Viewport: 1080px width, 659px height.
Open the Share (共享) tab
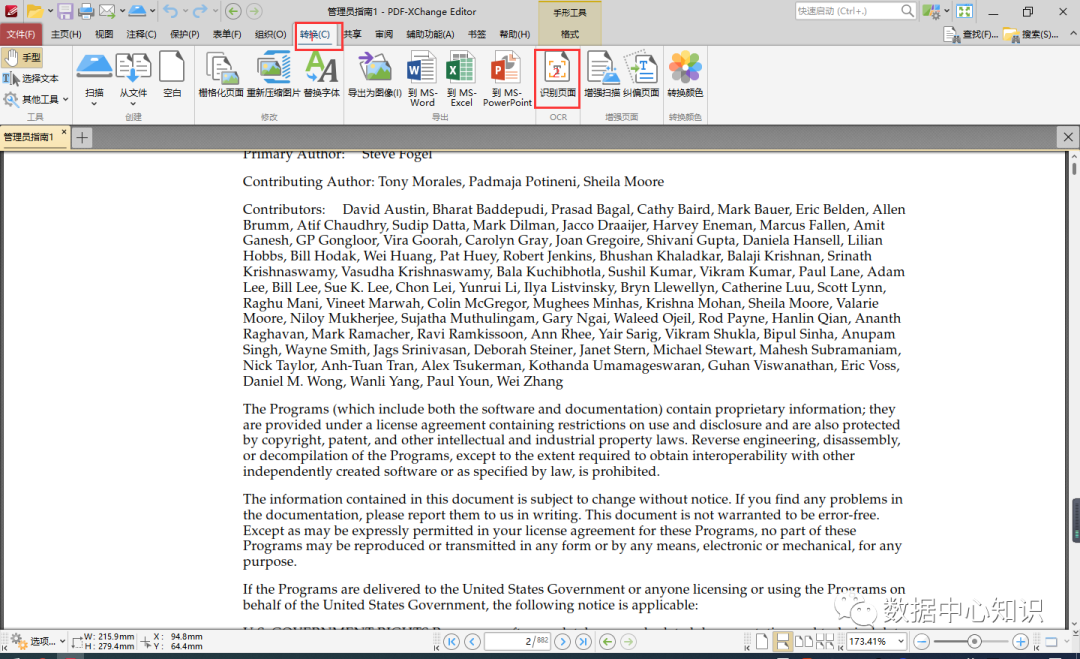coord(353,34)
